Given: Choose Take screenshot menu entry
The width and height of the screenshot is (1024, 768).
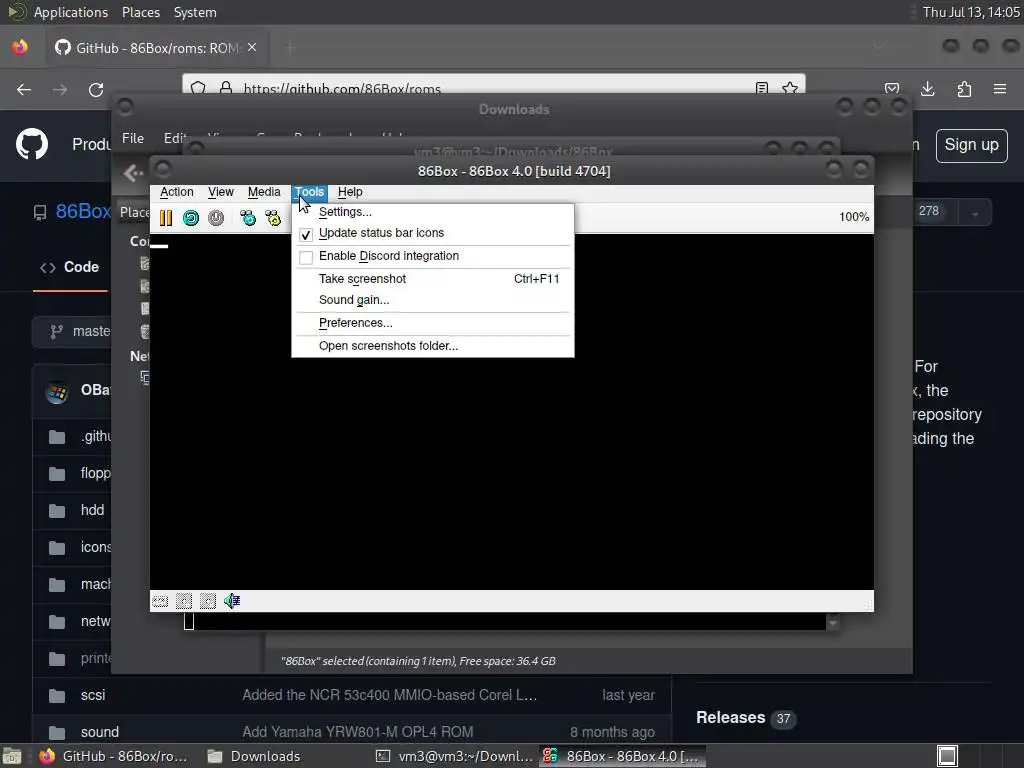Looking at the screenshot, I should (x=432, y=279).
